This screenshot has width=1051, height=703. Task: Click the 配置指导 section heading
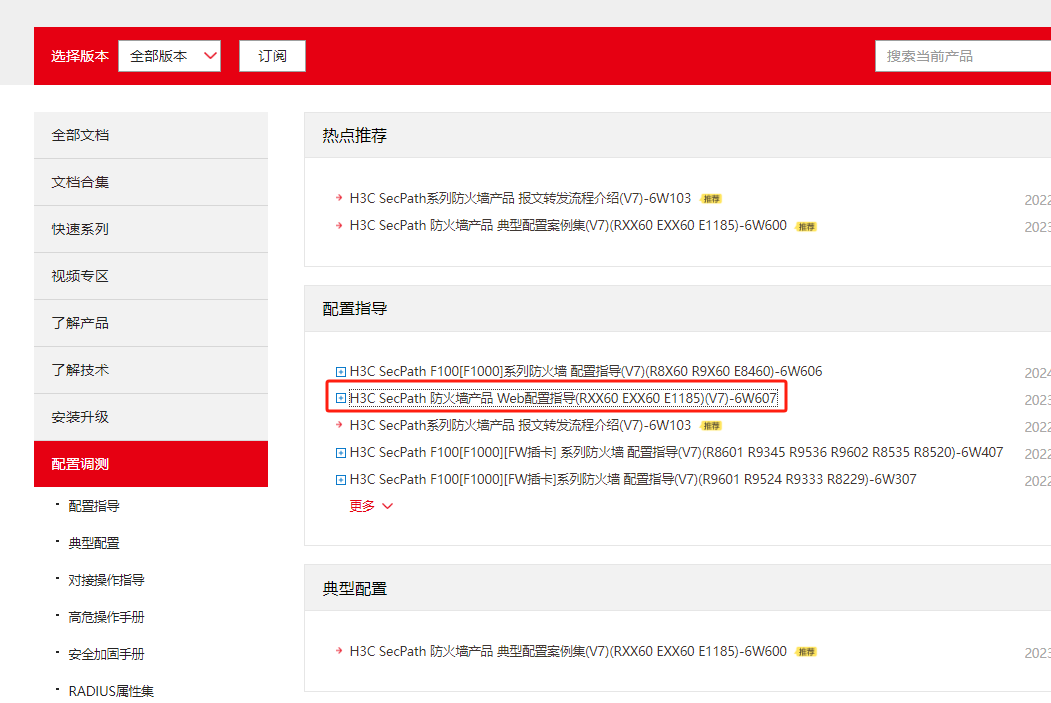point(355,309)
